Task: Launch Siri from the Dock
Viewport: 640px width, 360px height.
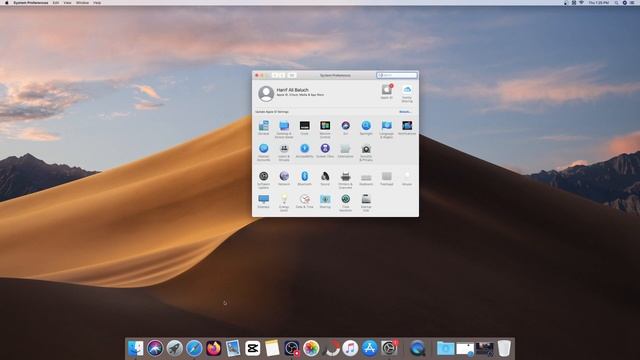Action: 155,348
